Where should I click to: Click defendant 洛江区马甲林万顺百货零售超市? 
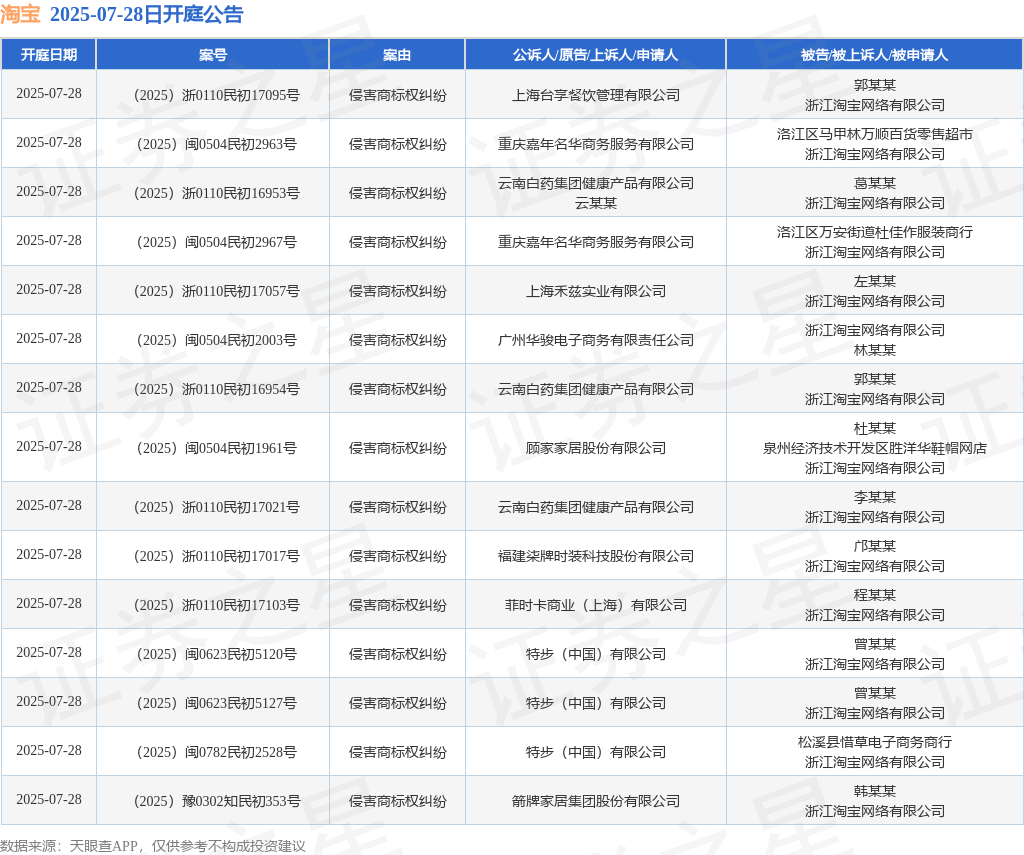click(874, 134)
